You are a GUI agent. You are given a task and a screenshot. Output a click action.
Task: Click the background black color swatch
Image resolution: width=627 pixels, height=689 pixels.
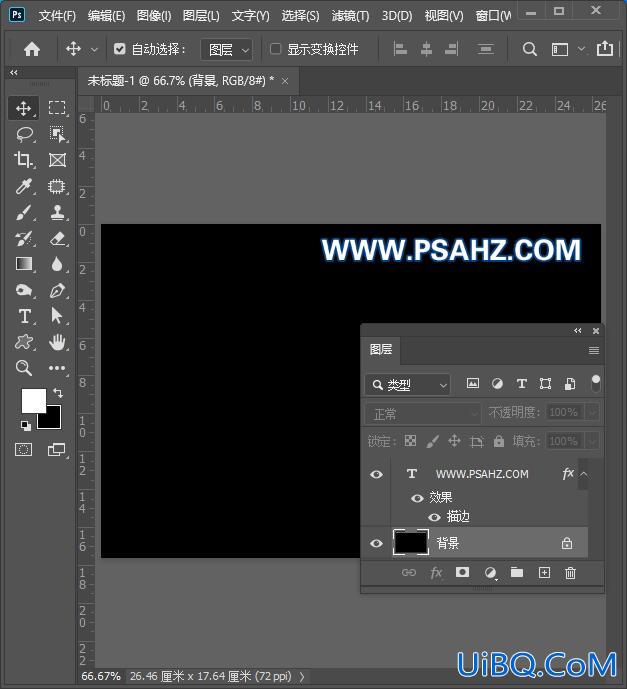pyautogui.click(x=52, y=420)
